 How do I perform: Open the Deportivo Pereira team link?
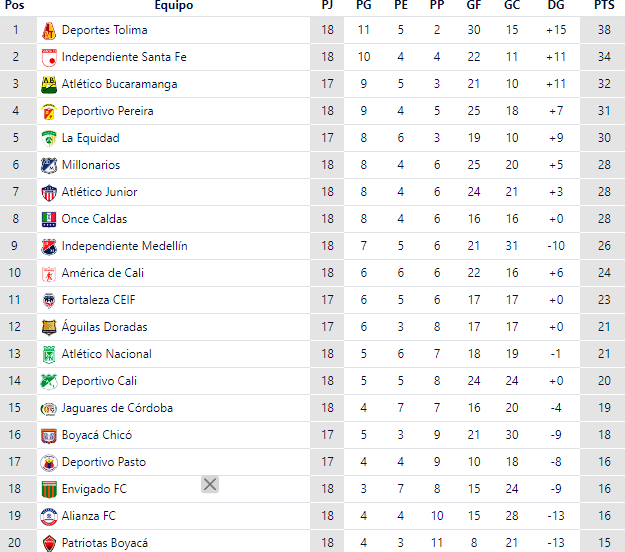(107, 111)
